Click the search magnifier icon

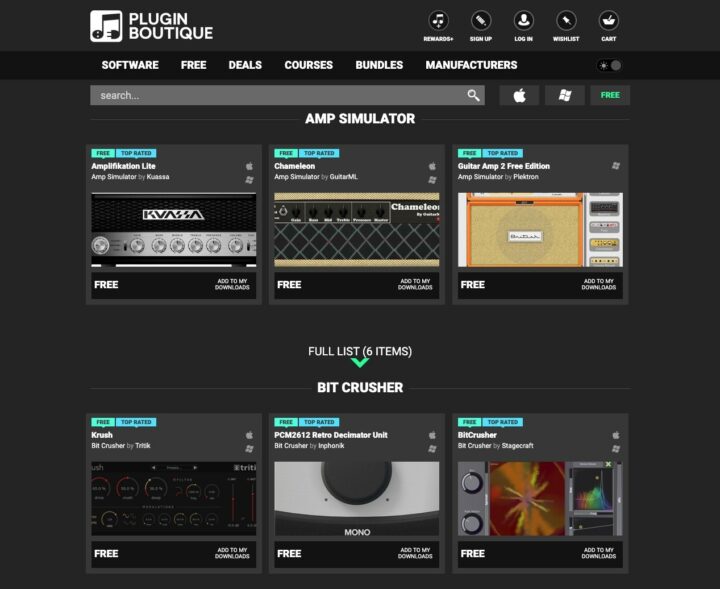473,96
